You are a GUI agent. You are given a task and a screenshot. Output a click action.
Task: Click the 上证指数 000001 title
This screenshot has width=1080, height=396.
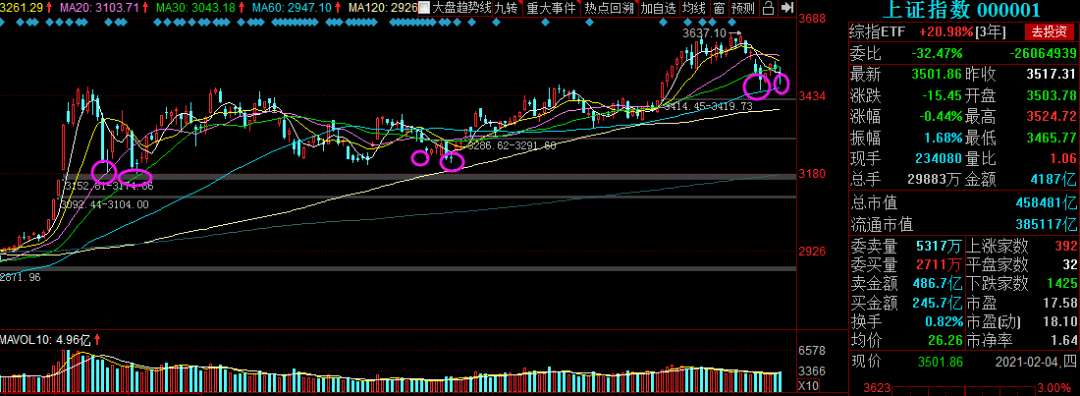[962, 10]
